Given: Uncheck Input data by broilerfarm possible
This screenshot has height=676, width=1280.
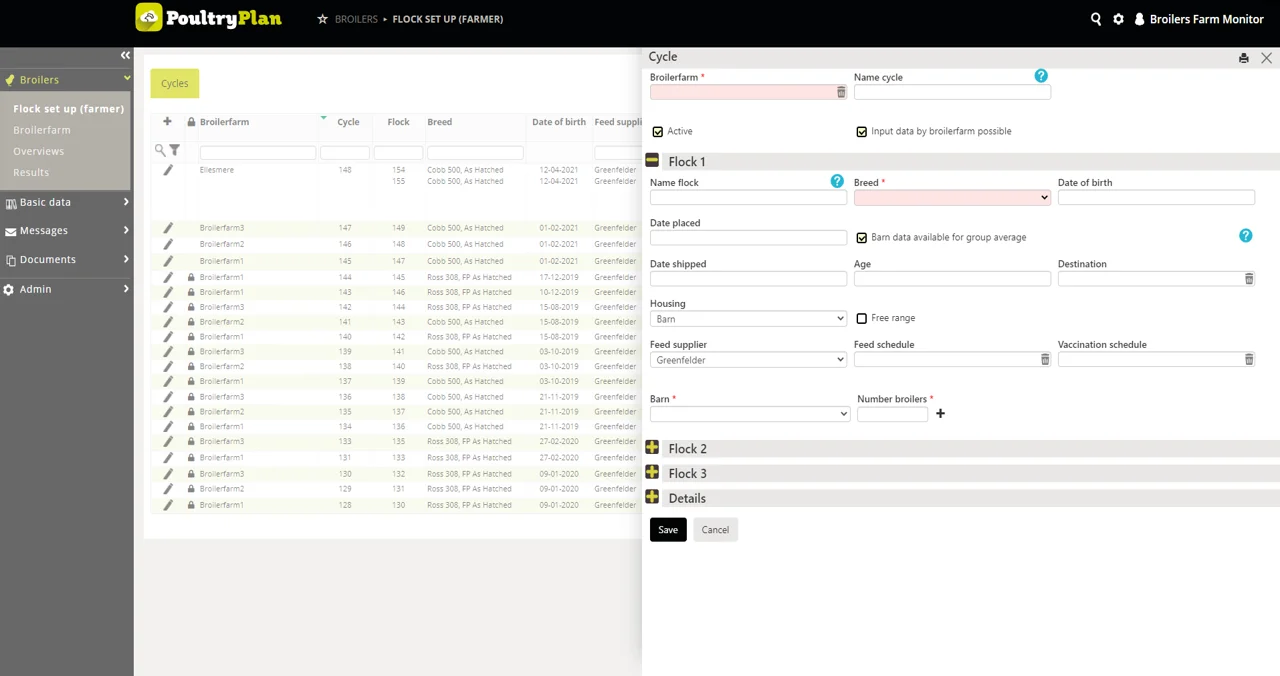Looking at the screenshot, I should click(x=861, y=132).
